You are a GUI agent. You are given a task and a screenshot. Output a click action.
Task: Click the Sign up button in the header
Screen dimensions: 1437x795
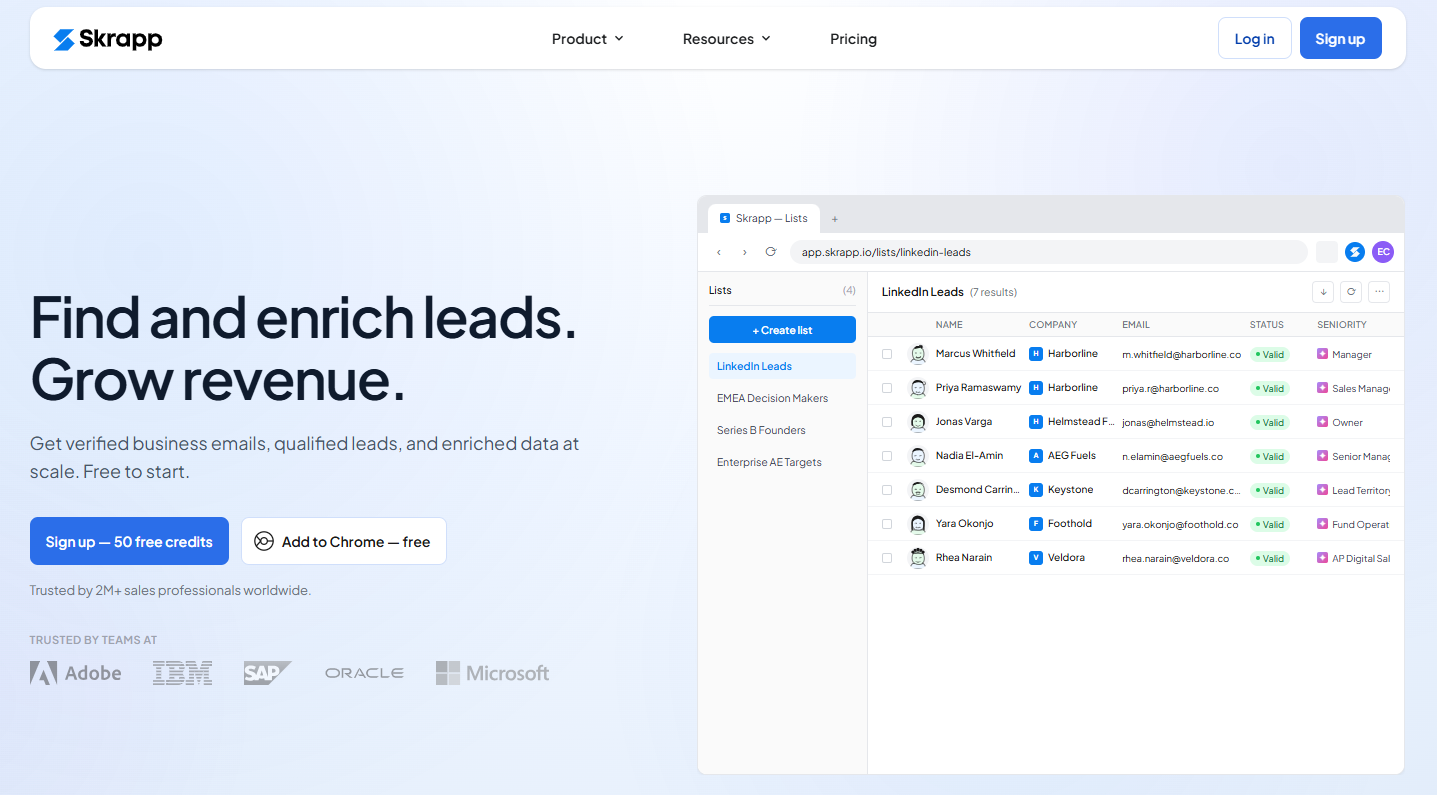coord(1340,38)
